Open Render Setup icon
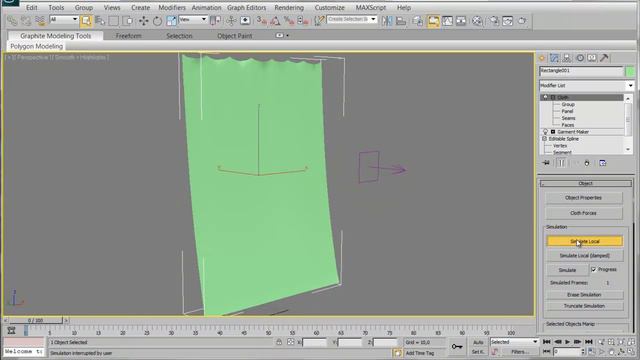Image resolution: width=640 pixels, height=360 pixels. [494, 20]
